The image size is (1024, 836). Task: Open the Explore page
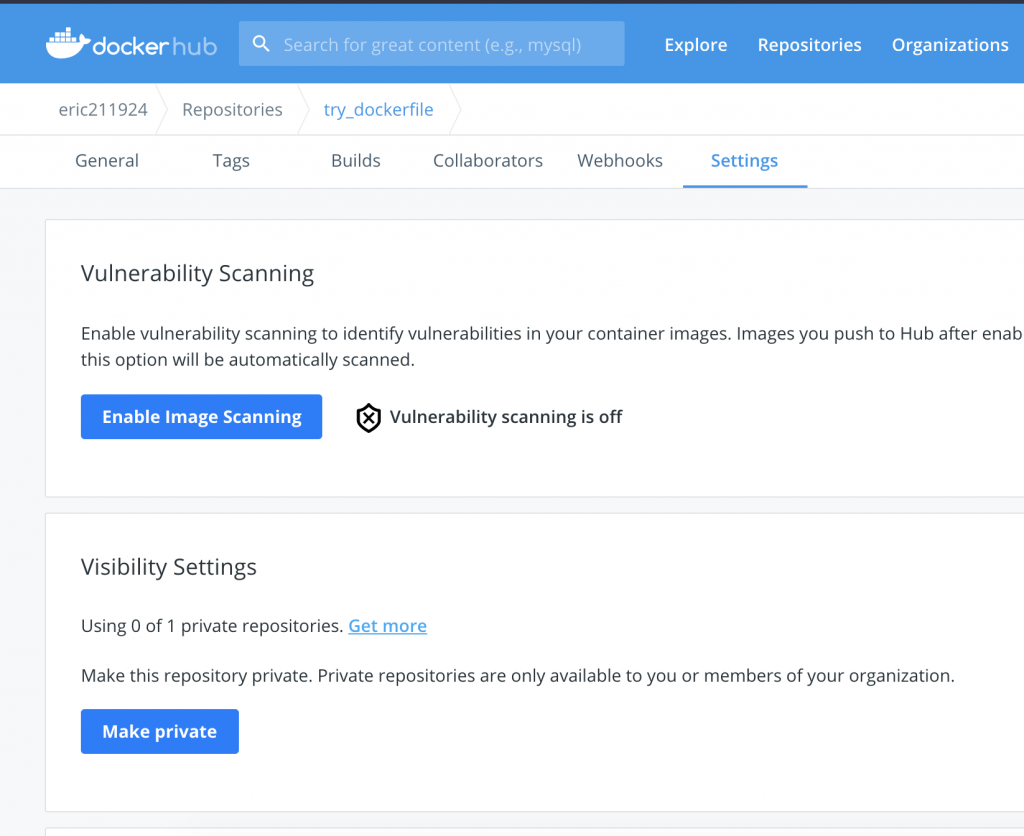(696, 44)
